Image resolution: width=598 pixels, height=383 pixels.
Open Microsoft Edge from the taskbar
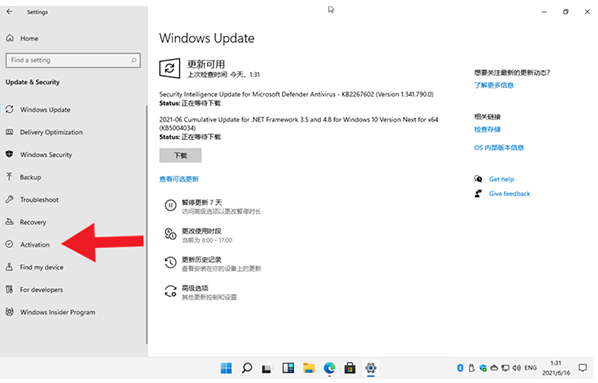click(329, 368)
